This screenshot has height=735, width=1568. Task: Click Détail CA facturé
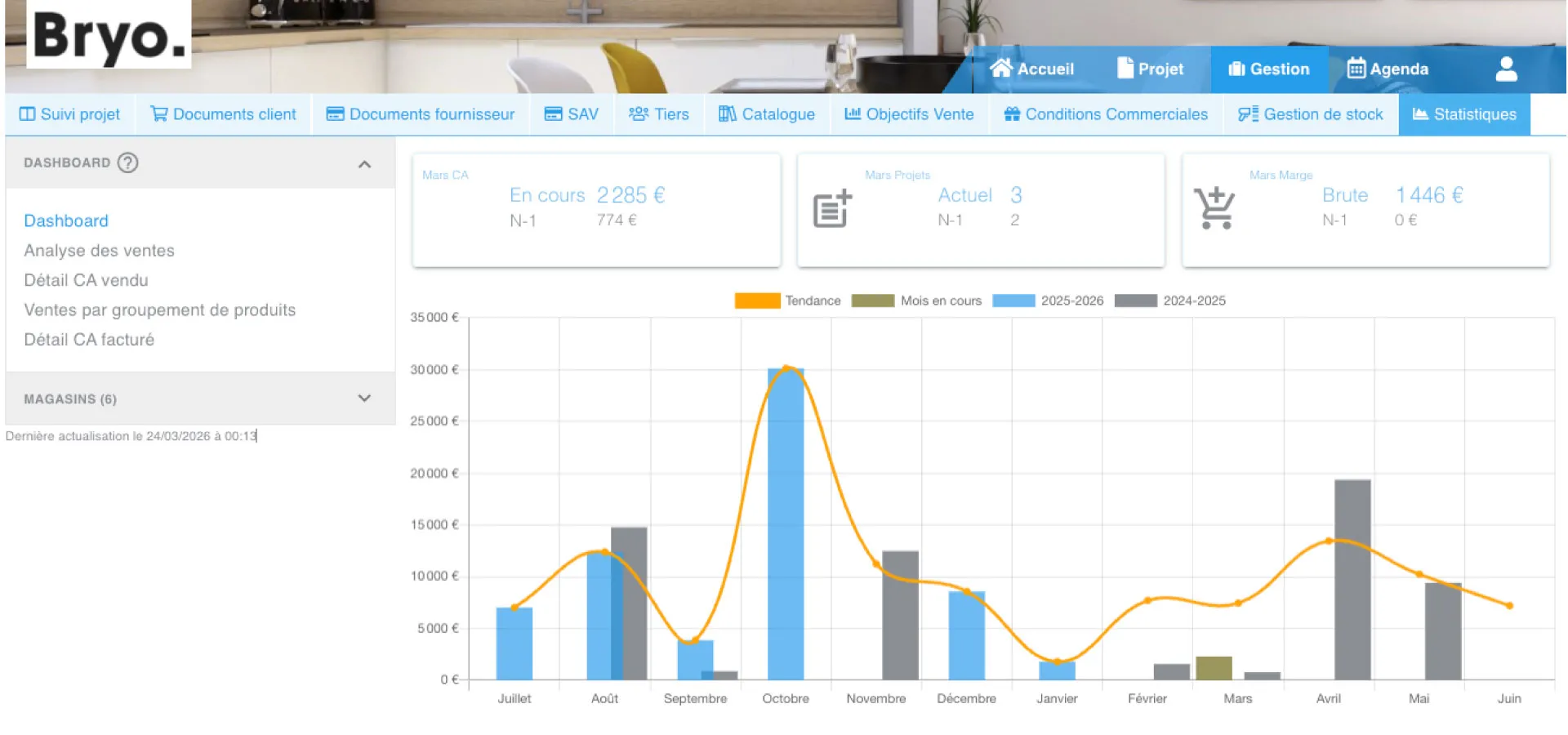coord(89,339)
